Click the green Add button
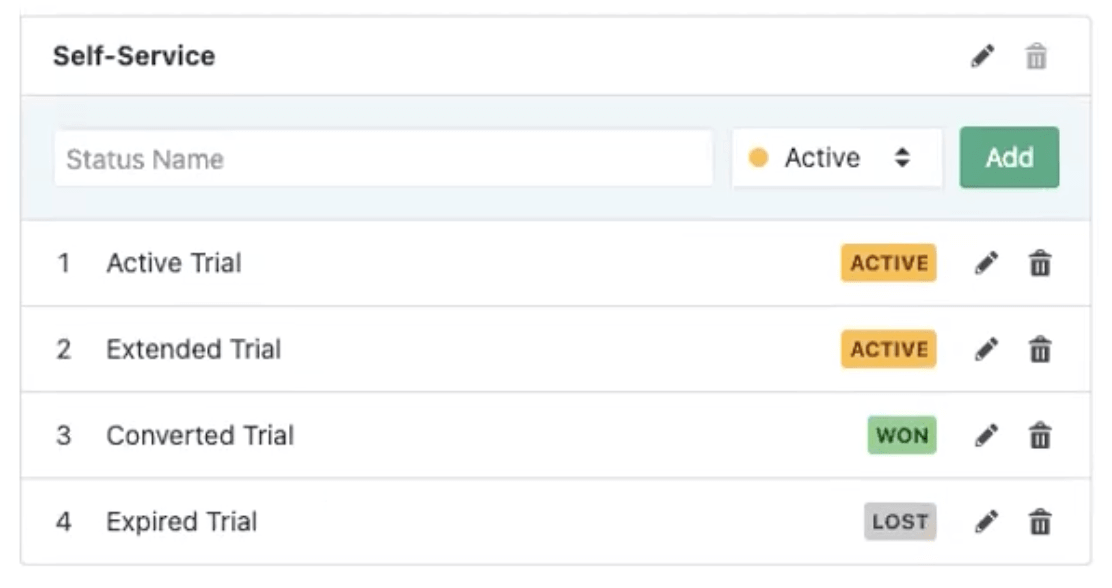The width and height of the screenshot is (1112, 588). [x=1009, y=158]
